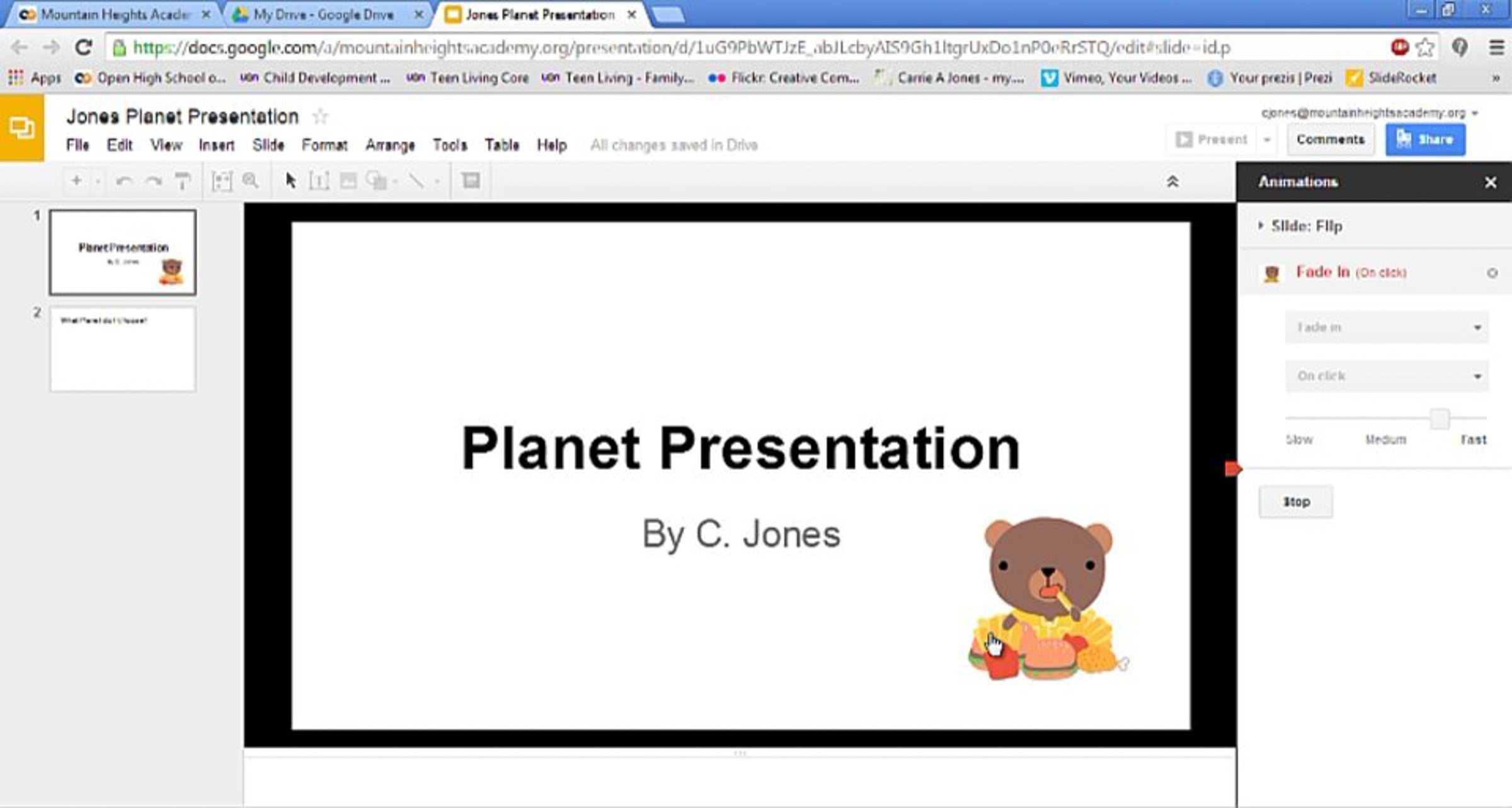Select the text box tool

coord(319,181)
